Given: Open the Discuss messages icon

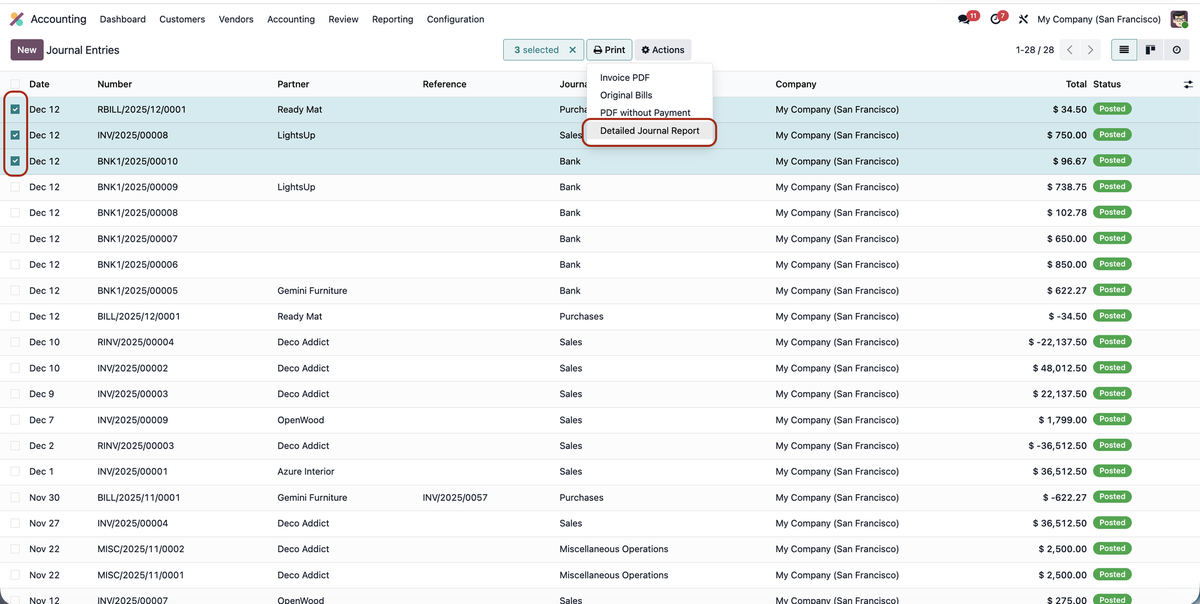Looking at the screenshot, I should pos(963,19).
